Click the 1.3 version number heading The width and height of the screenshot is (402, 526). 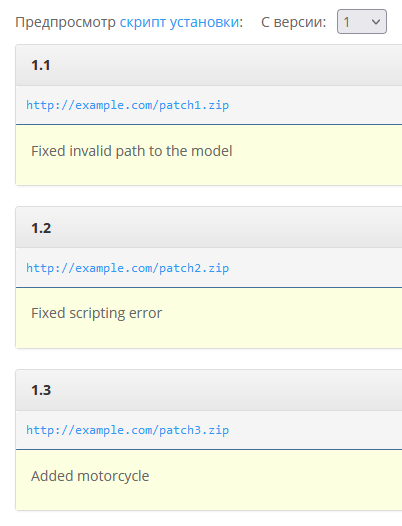(x=41, y=390)
